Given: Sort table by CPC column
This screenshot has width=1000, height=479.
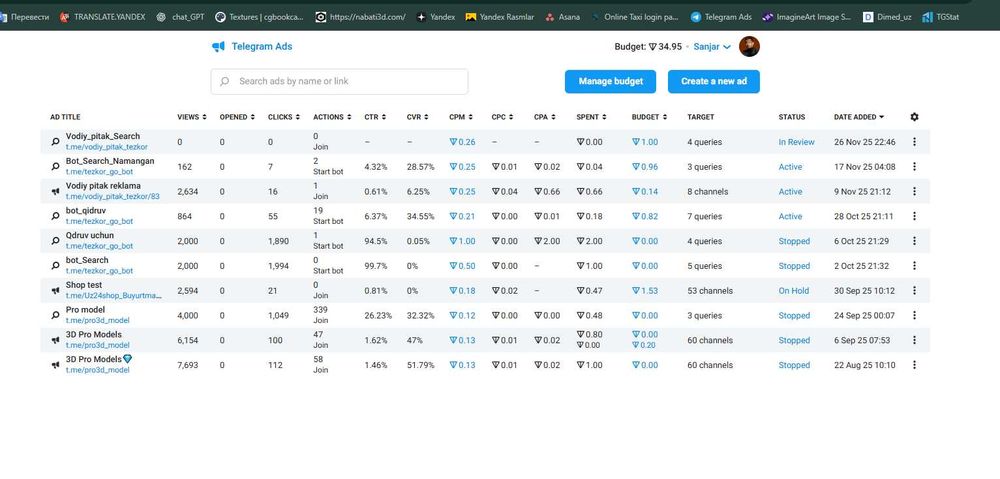Looking at the screenshot, I should (x=503, y=117).
